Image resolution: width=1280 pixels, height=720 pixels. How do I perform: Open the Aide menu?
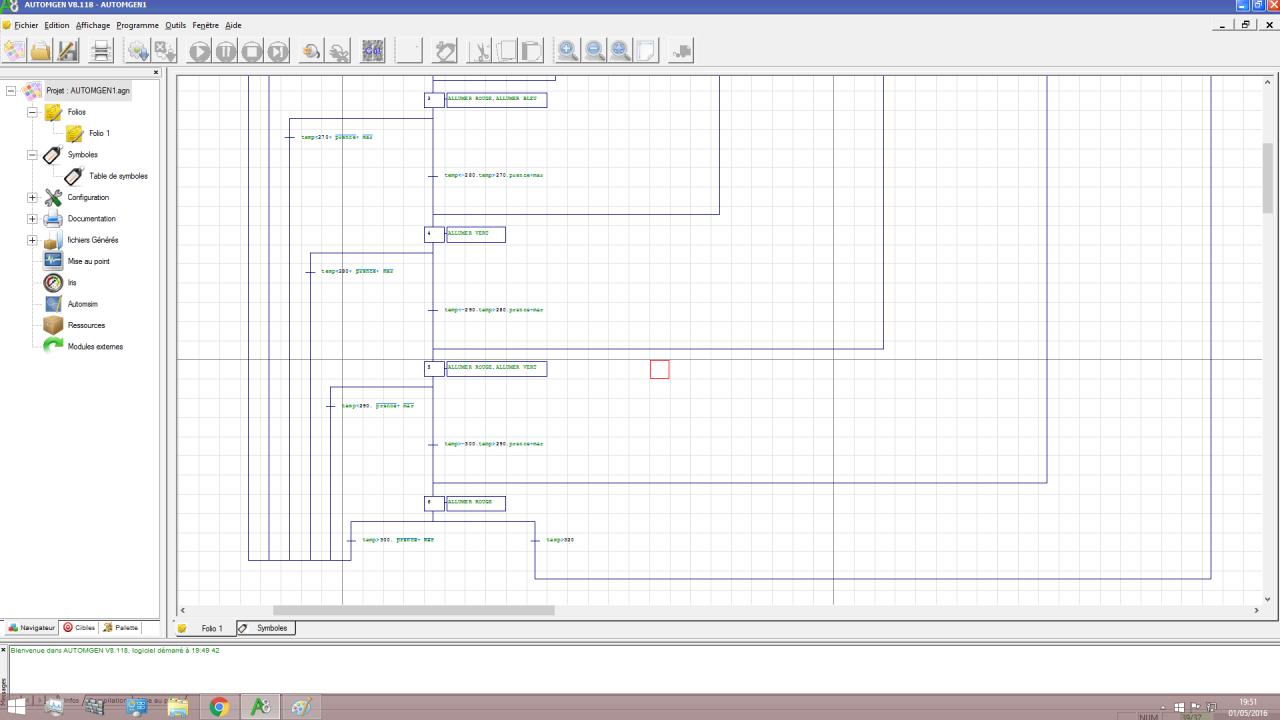pyautogui.click(x=233, y=25)
